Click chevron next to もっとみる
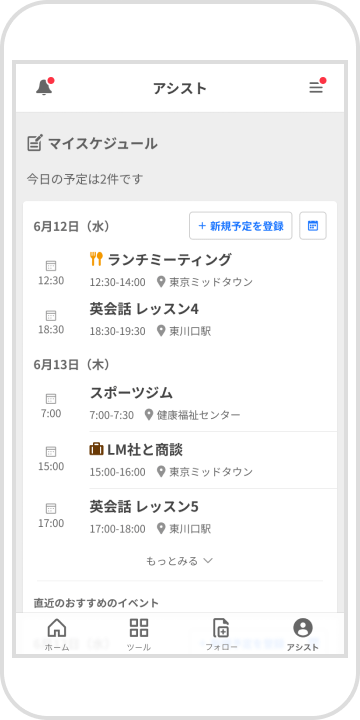Image resolution: width=360 pixels, height=720 pixels. click(x=208, y=561)
